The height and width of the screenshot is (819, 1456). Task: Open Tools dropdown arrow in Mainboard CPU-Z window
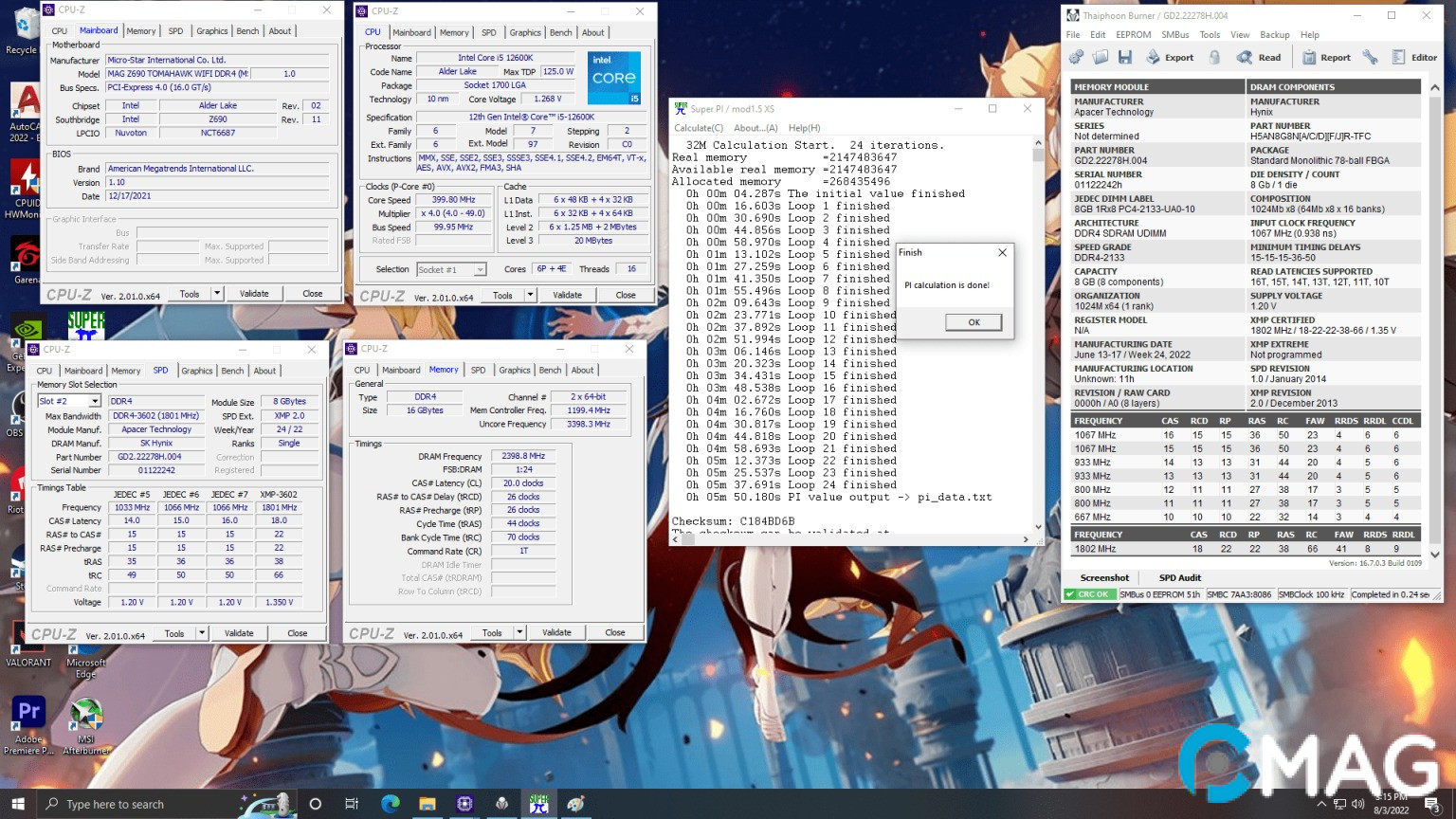(x=217, y=294)
